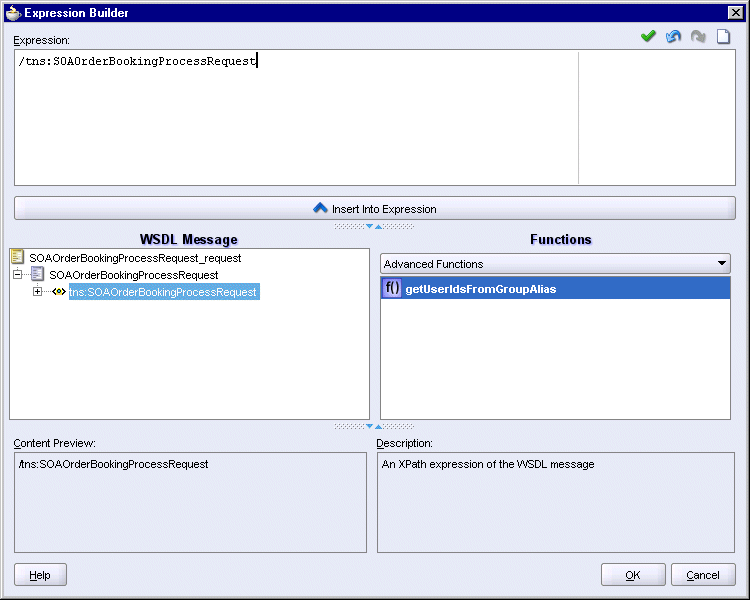This screenshot has width=750, height=600.
Task: Click the blue undo arrow icon
Action: (x=673, y=36)
